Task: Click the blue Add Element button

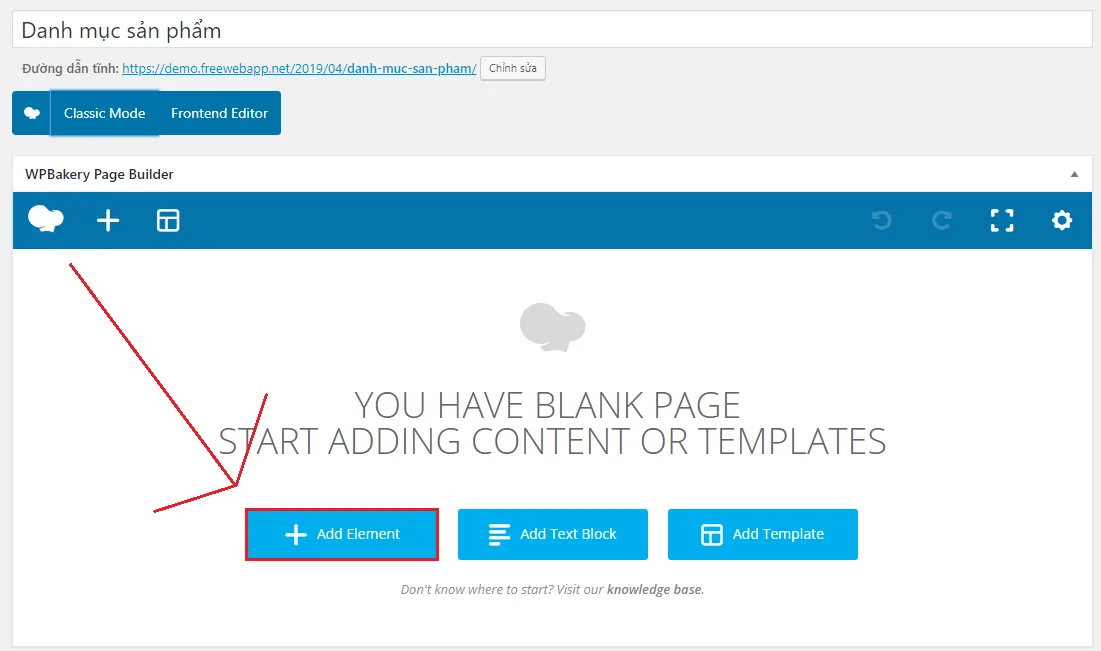Action: [x=342, y=534]
